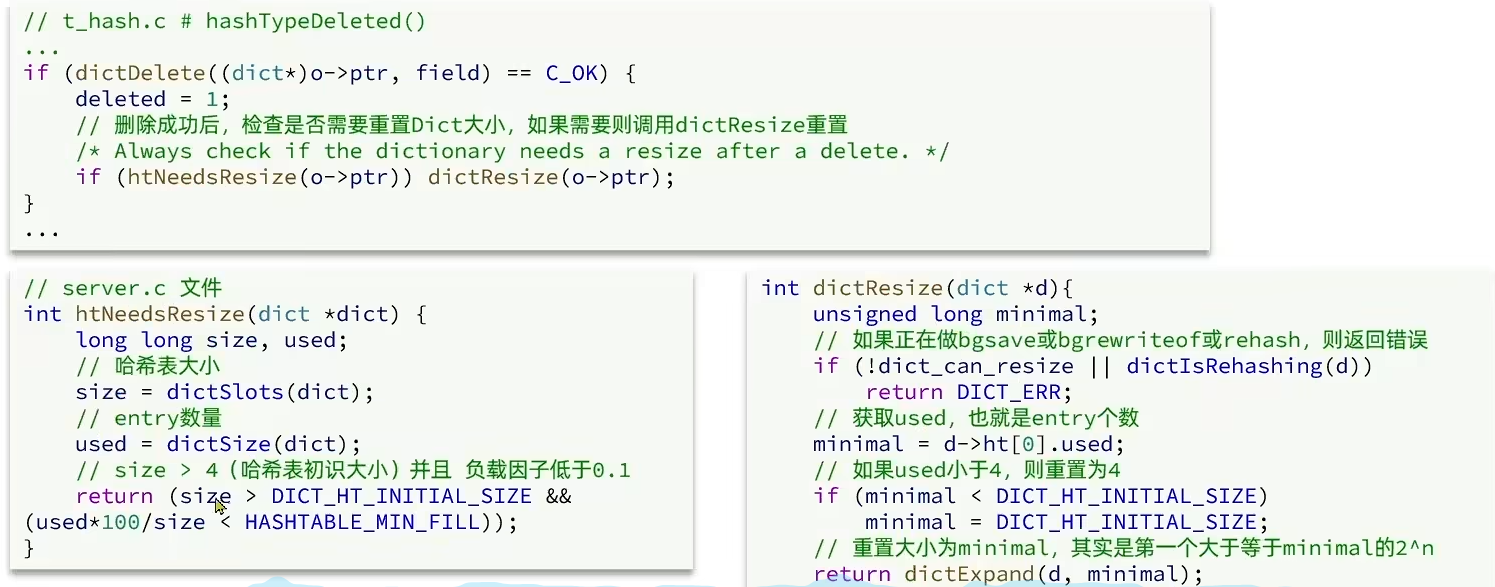Click the comment about 'bgsave或bgrewriteof或rehash'
Viewport: 1495px width, 587px height.
pos(1120,340)
